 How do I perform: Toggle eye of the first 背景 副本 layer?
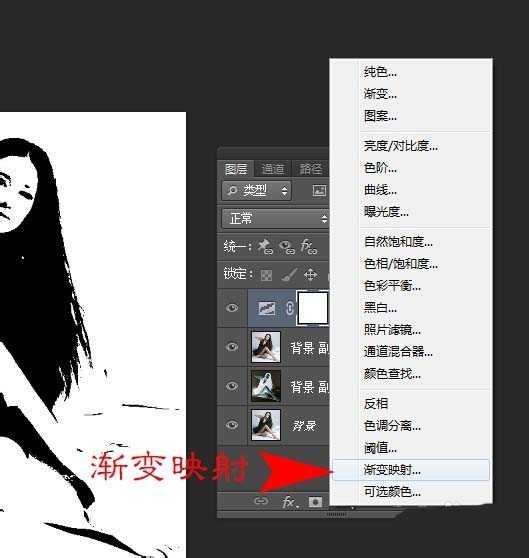(232, 346)
